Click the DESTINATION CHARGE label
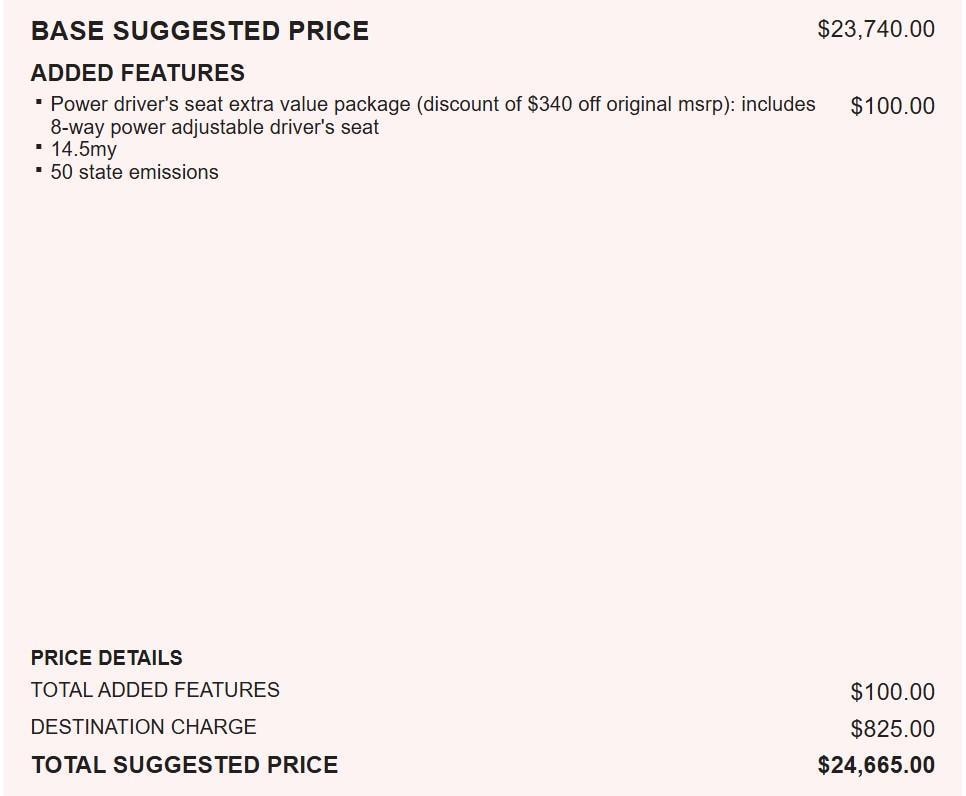 pos(143,727)
